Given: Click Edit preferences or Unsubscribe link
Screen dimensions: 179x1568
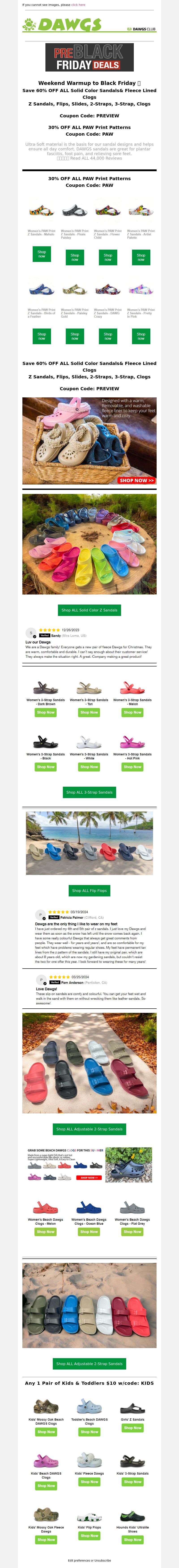Looking at the screenshot, I should 89,1560.
